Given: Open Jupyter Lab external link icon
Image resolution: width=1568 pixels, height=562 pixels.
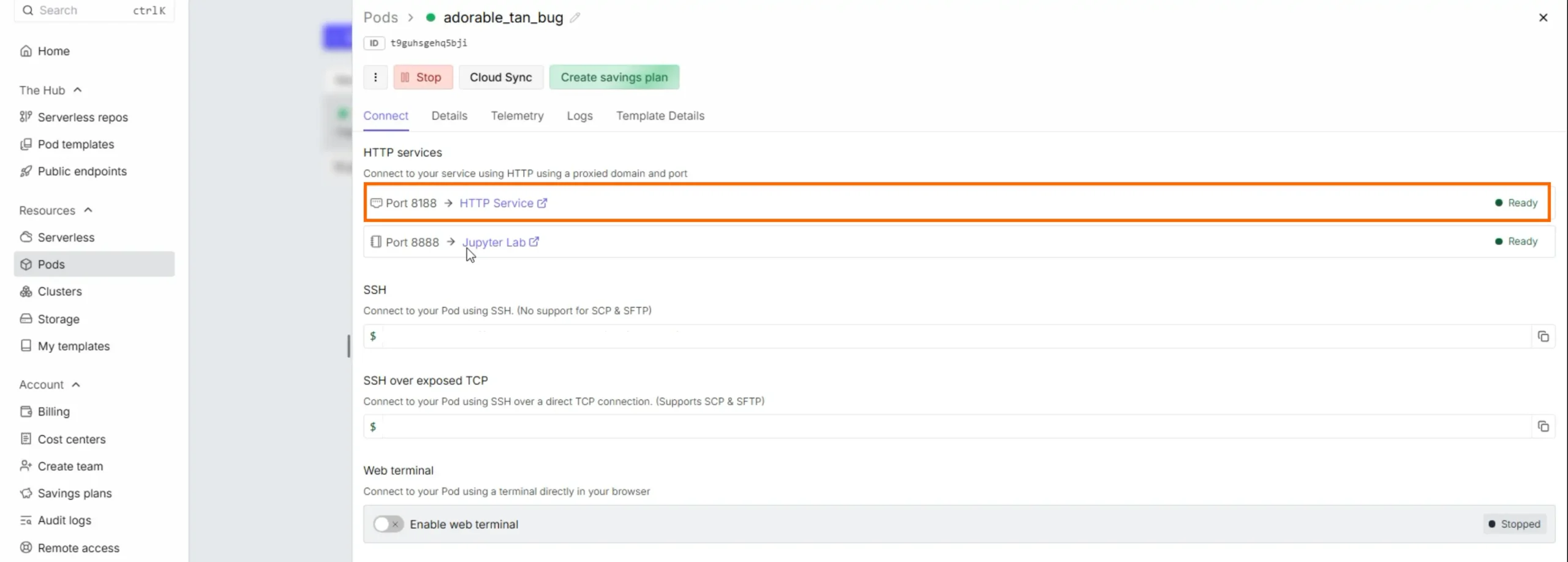Looking at the screenshot, I should (x=534, y=241).
